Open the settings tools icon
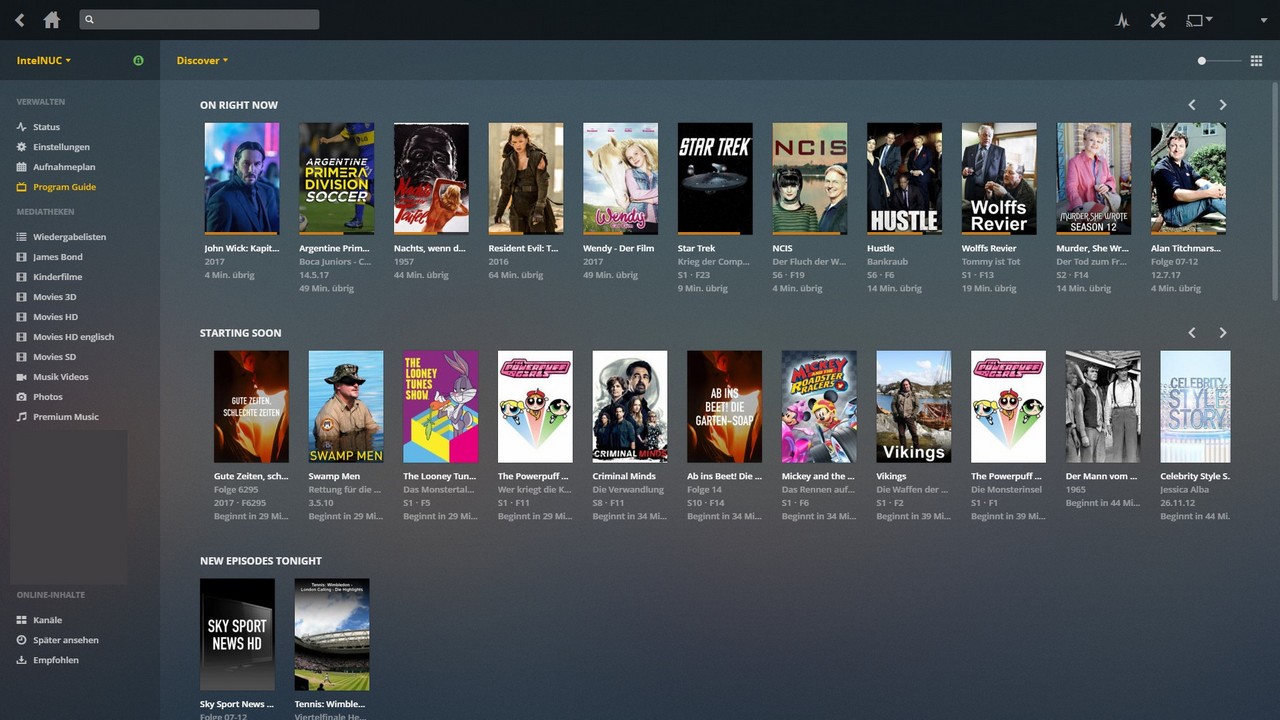The image size is (1280, 720). click(1158, 20)
